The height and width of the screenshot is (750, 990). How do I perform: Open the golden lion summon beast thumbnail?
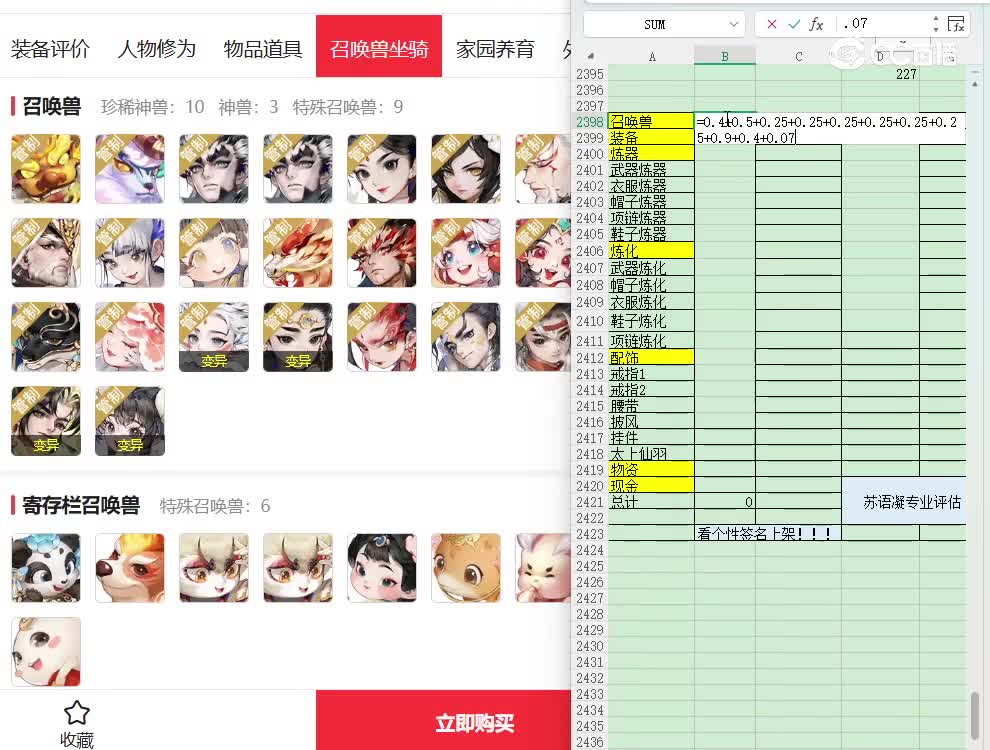[46, 169]
